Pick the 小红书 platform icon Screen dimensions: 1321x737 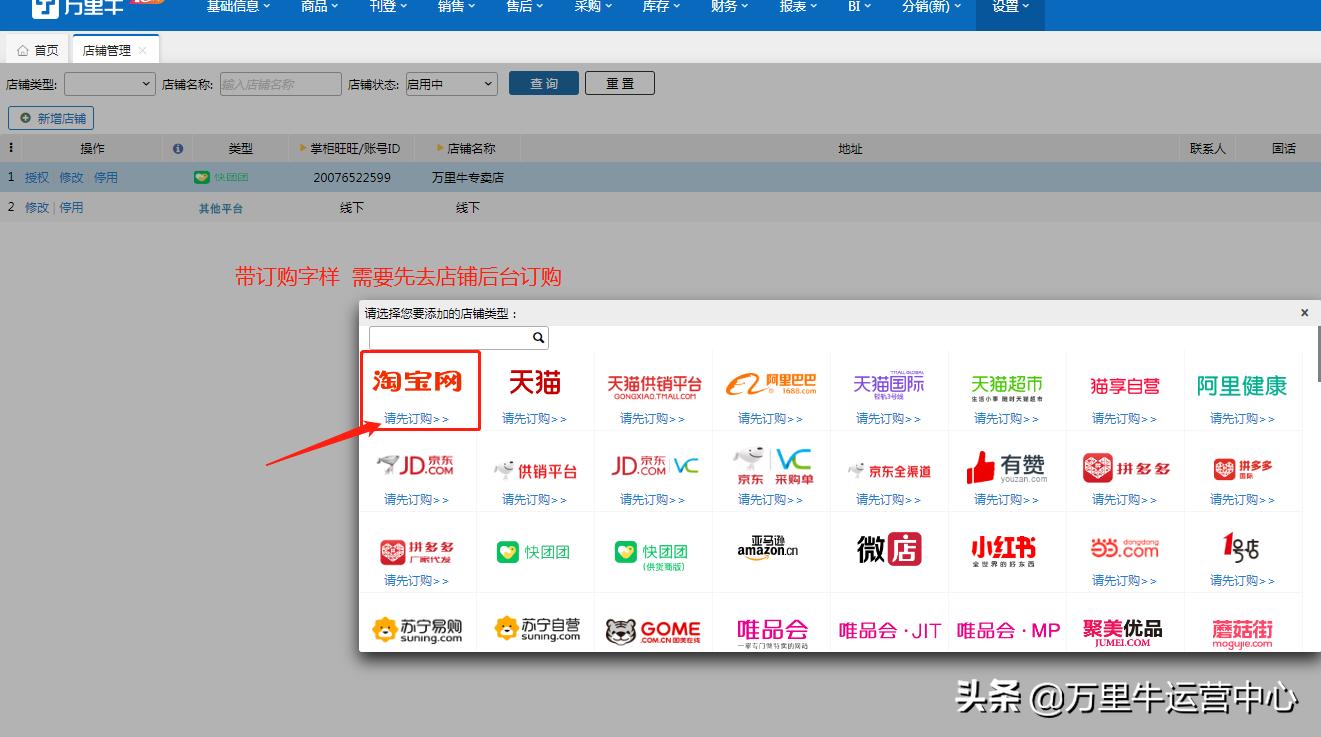click(x=1004, y=549)
